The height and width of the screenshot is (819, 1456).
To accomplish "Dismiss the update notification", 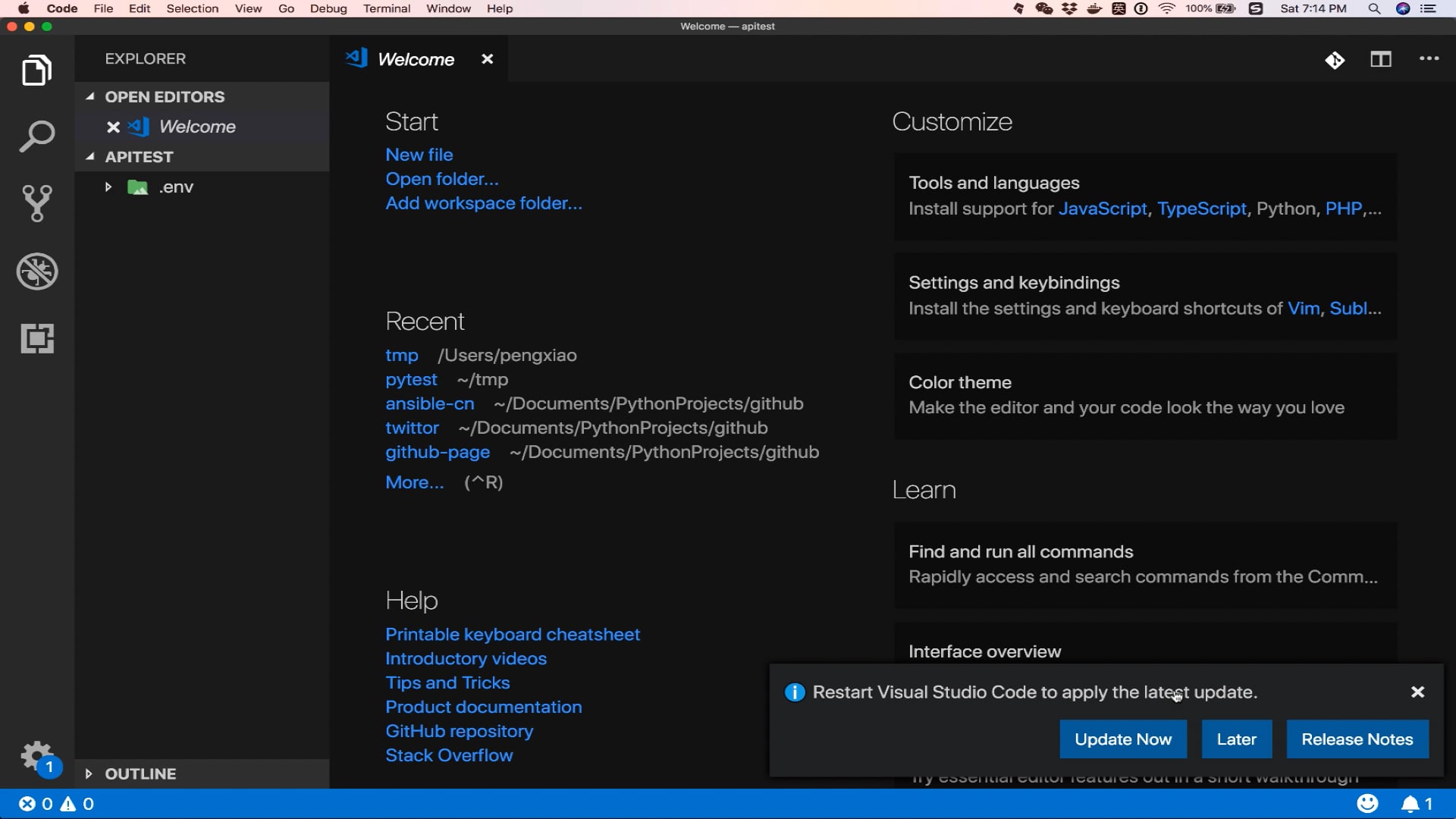I will (x=1417, y=692).
